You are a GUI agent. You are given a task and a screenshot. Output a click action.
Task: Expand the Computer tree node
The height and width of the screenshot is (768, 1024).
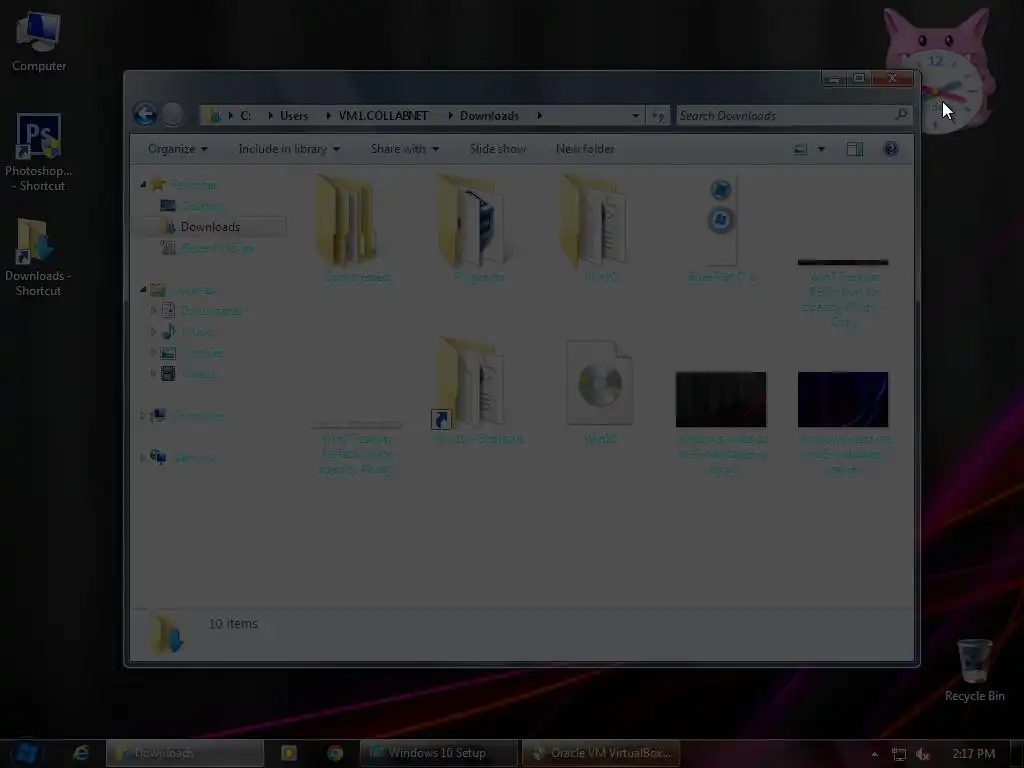(x=143, y=415)
